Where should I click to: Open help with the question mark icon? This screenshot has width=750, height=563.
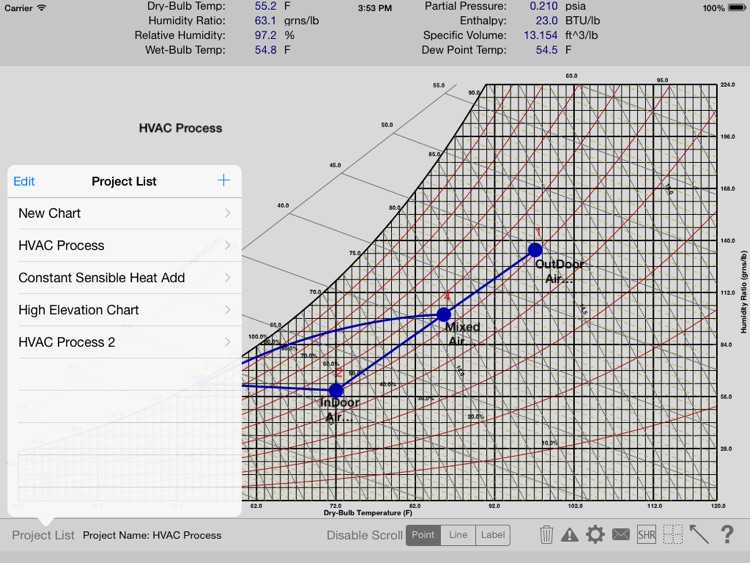[x=727, y=534]
